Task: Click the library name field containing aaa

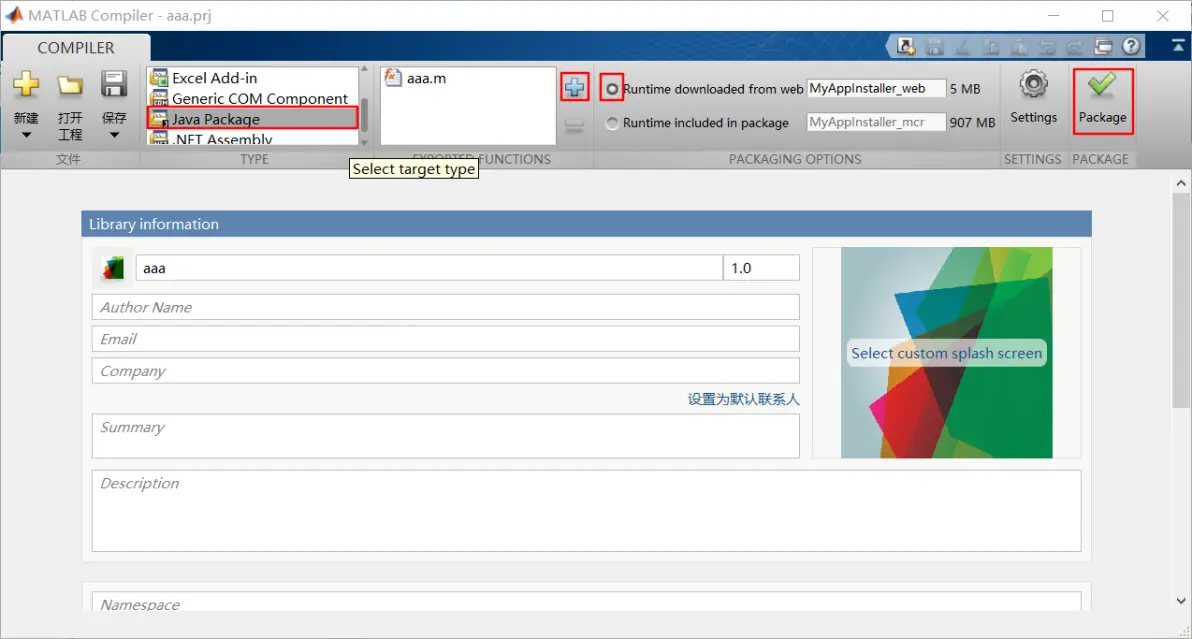Action: (429, 267)
